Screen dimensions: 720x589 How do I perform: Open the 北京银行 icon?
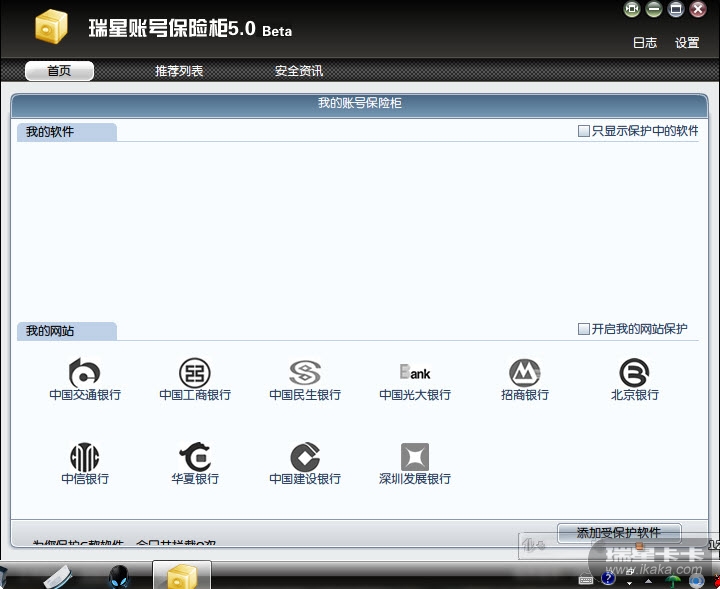pos(635,373)
